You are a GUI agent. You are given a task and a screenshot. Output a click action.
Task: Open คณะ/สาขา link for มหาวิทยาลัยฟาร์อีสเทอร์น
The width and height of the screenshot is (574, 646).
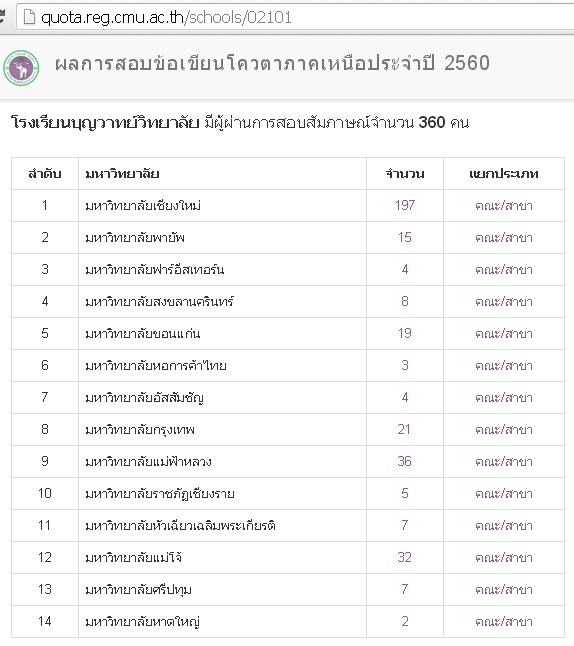504,269
